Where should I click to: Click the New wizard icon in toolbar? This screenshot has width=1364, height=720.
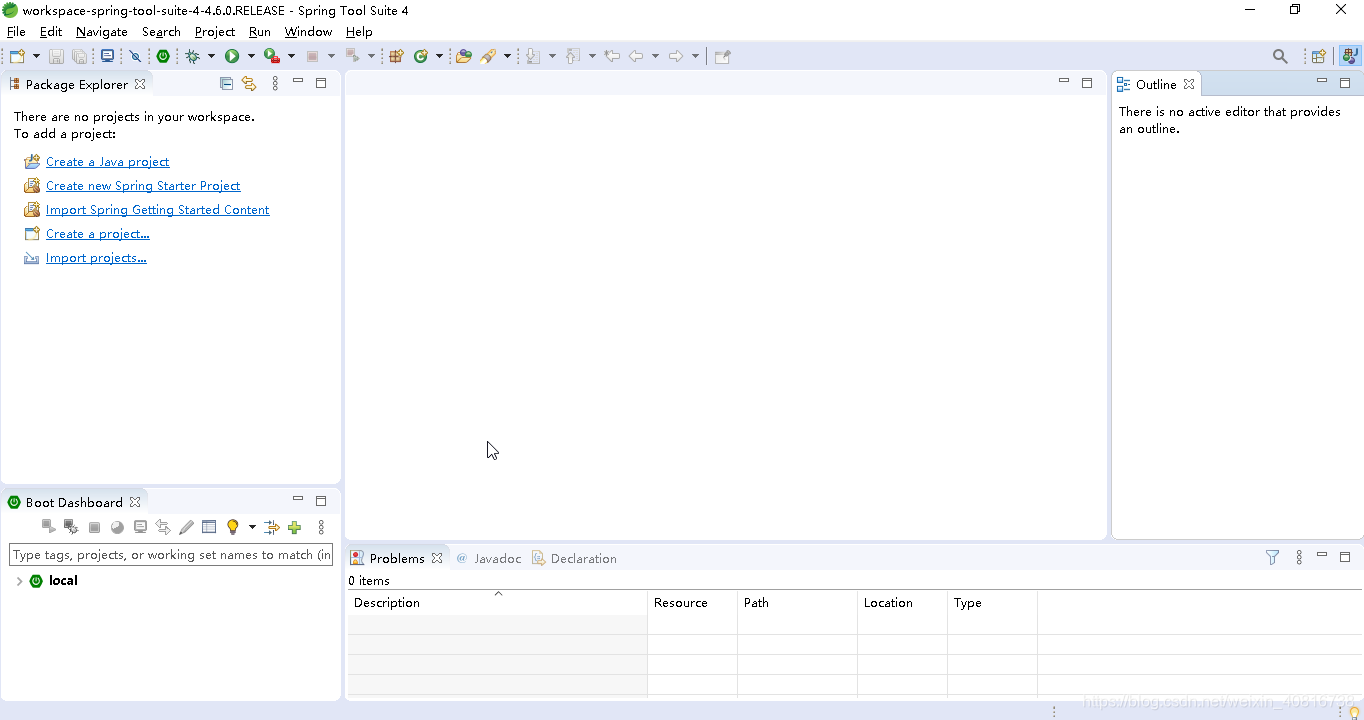(17, 56)
